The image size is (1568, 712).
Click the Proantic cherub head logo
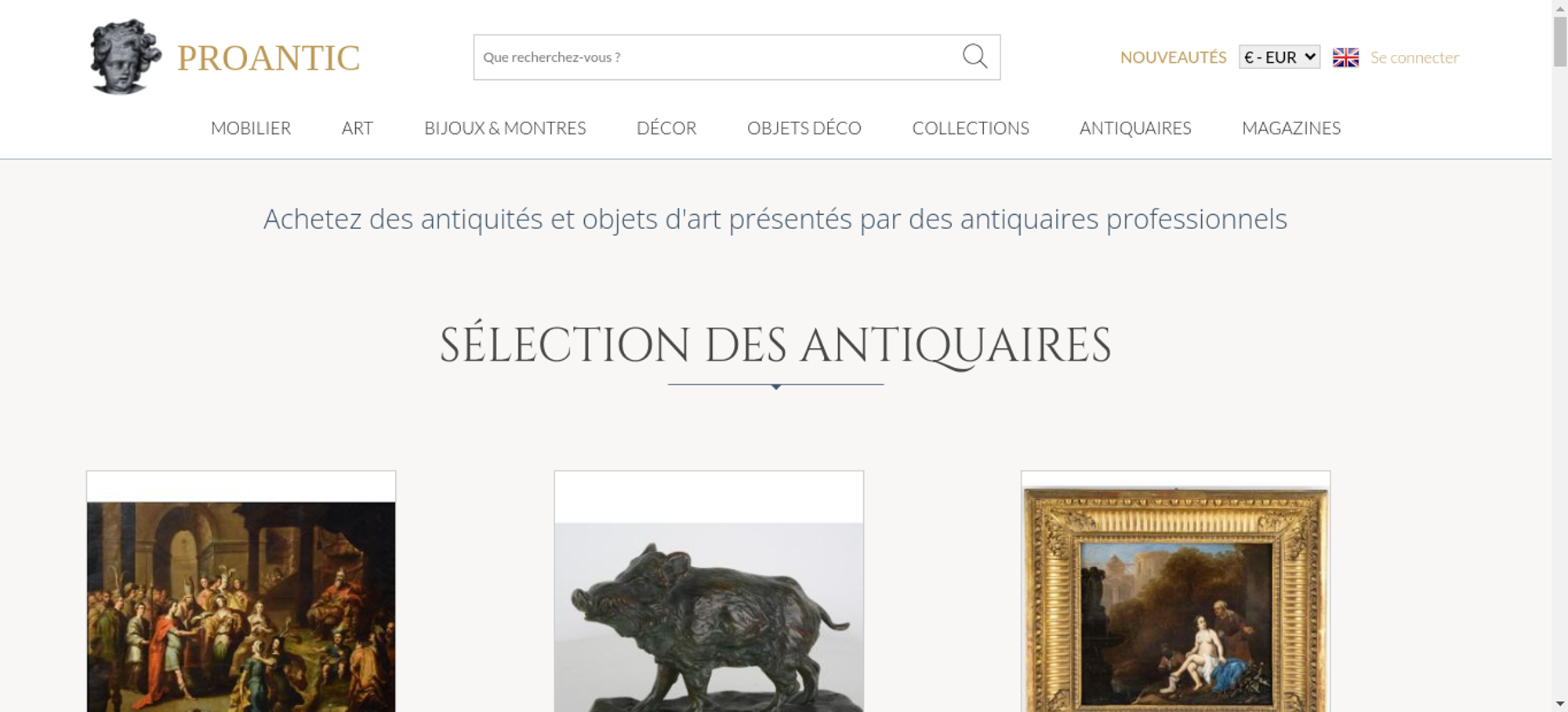tap(125, 56)
